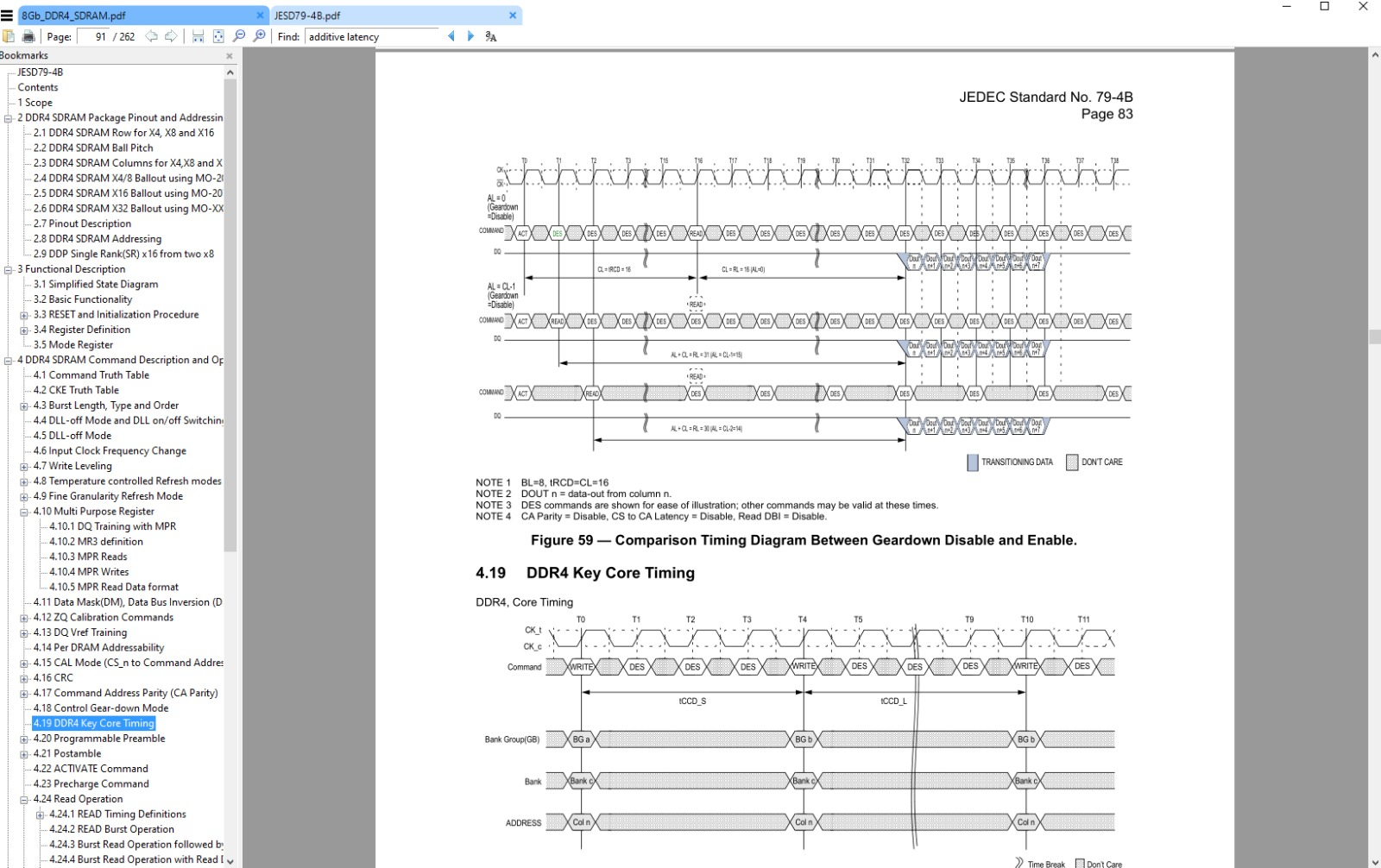
Task: Jump to the '1 Scope' bookmark
Action: 35,103
